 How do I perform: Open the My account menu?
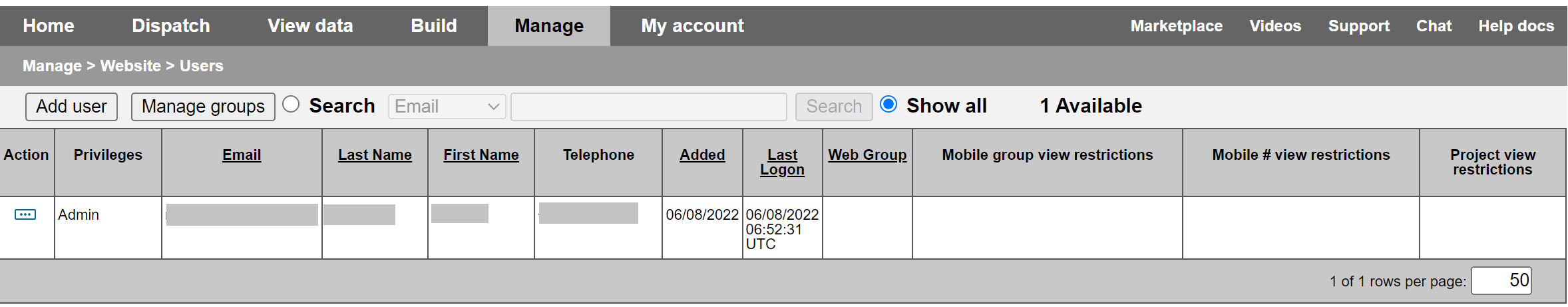(x=692, y=26)
